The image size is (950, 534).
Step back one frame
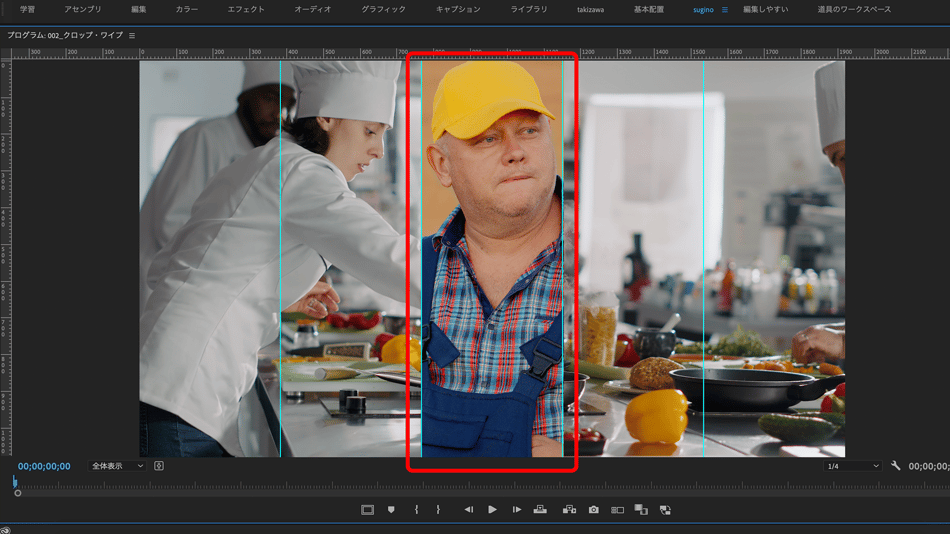(x=468, y=510)
